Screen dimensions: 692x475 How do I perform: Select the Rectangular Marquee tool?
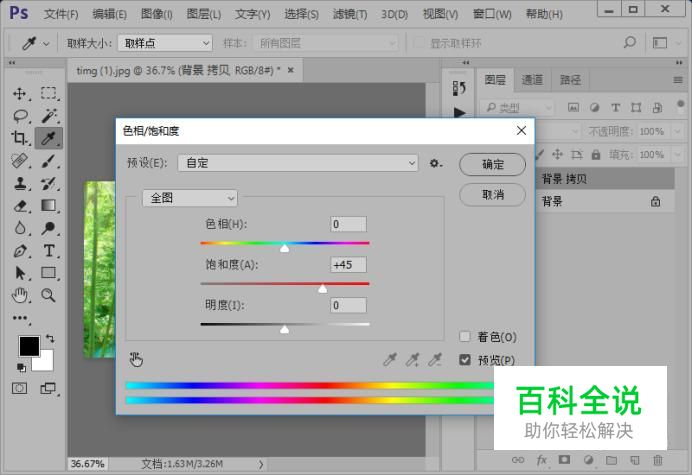click(x=49, y=94)
